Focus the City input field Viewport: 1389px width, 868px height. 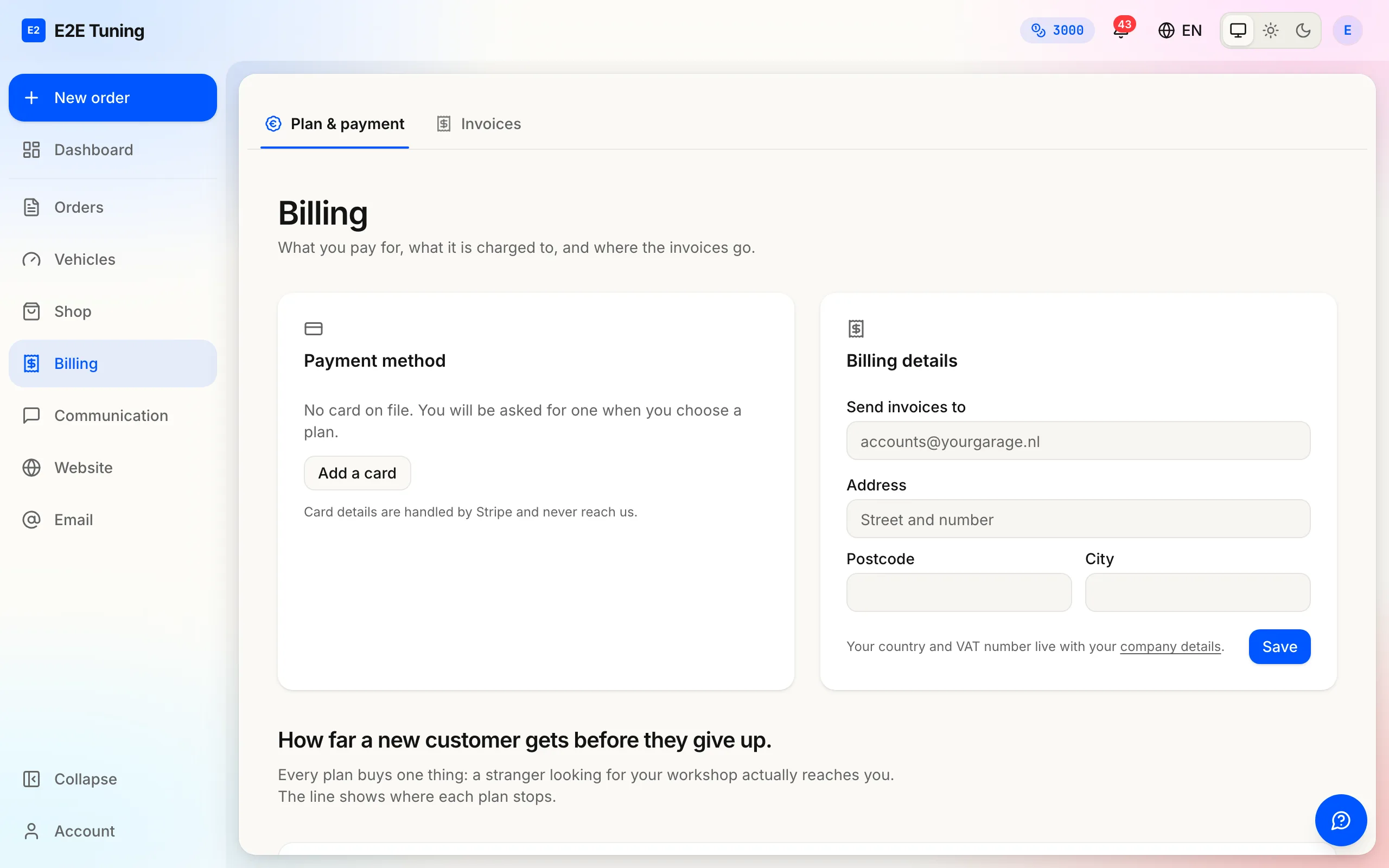(x=1197, y=592)
